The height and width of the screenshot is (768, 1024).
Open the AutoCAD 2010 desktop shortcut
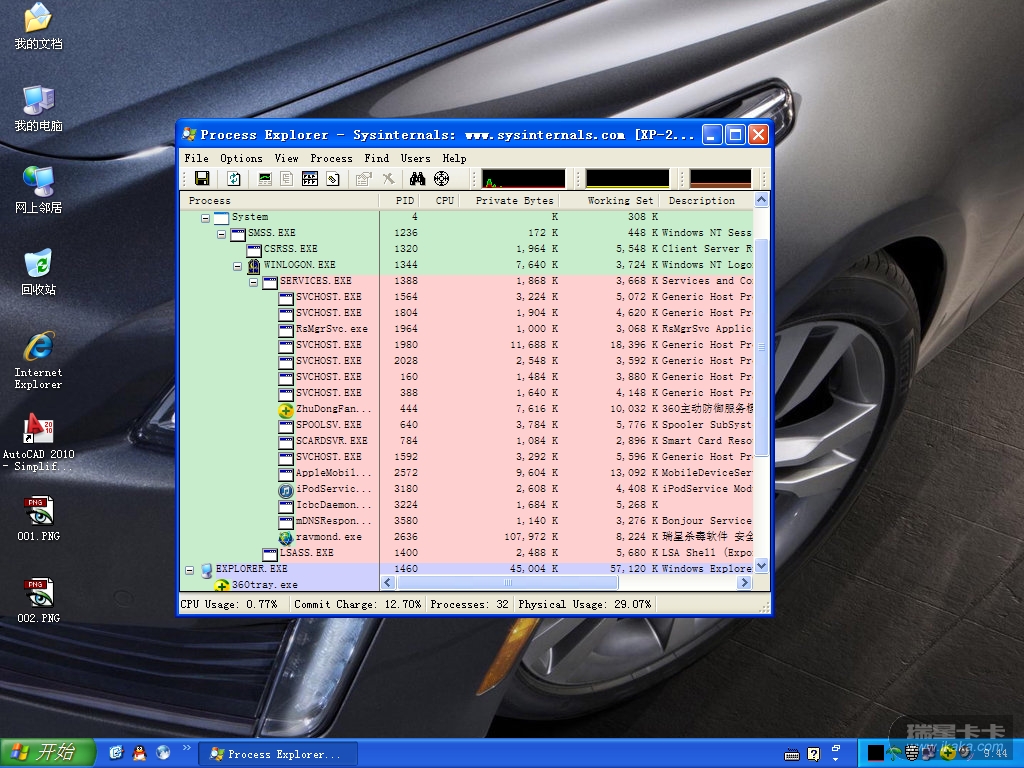(38, 430)
